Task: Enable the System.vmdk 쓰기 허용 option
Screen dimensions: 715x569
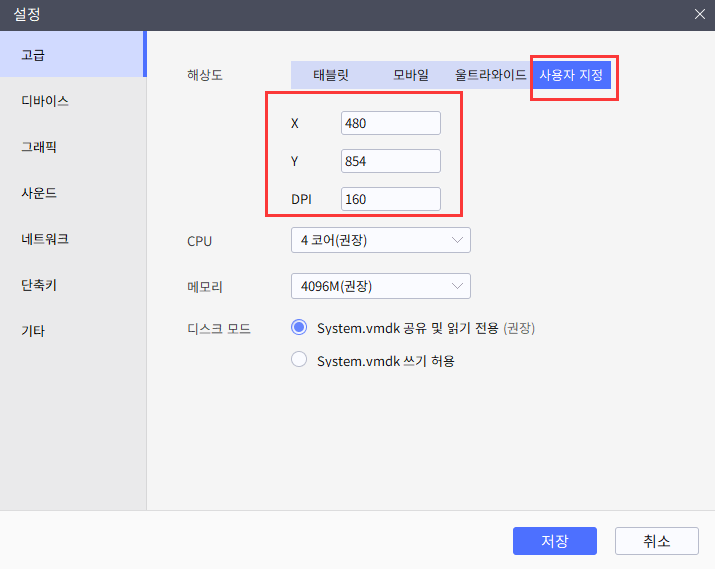Action: coord(298,360)
